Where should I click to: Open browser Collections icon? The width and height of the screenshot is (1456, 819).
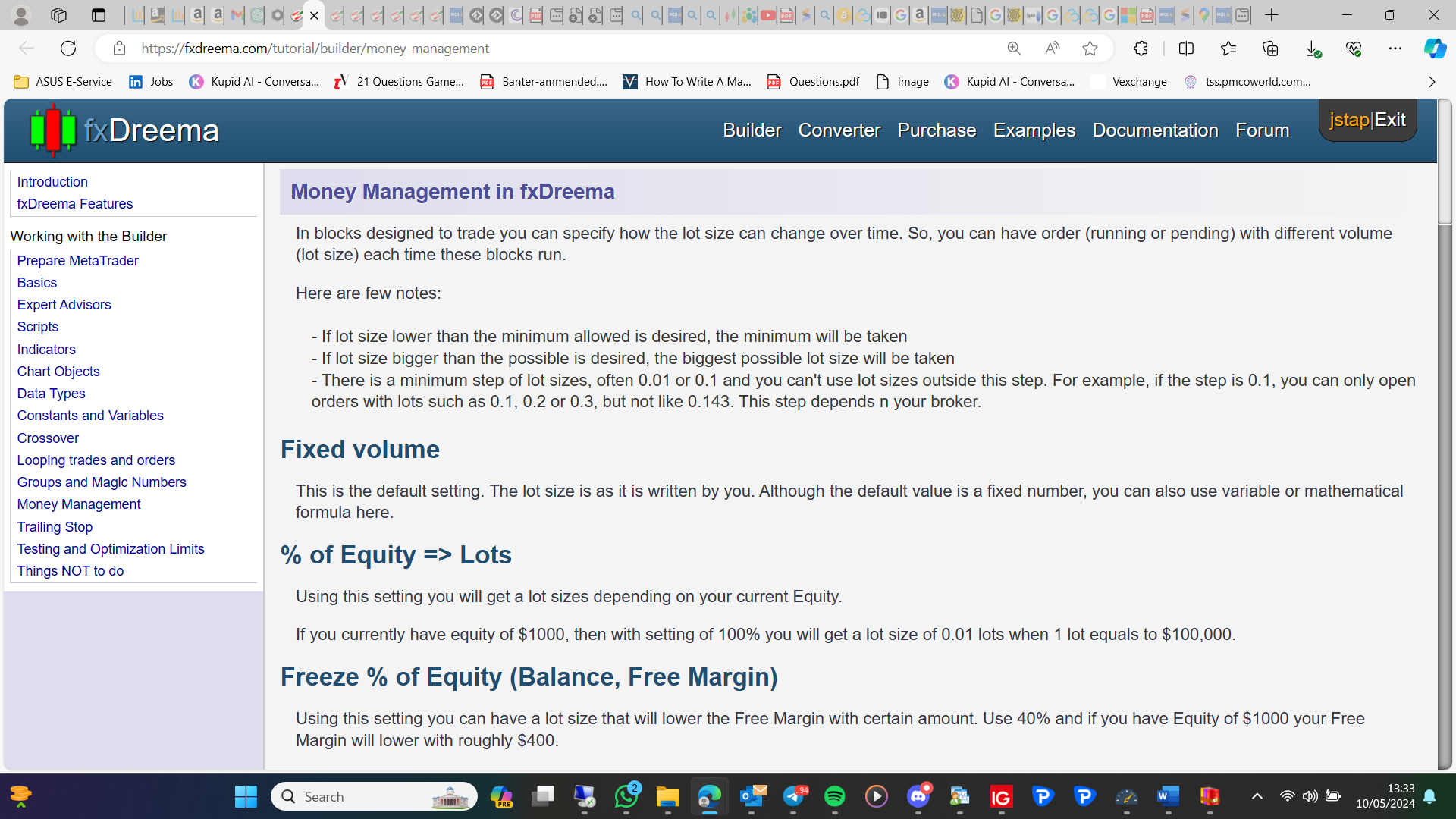pos(1270,49)
